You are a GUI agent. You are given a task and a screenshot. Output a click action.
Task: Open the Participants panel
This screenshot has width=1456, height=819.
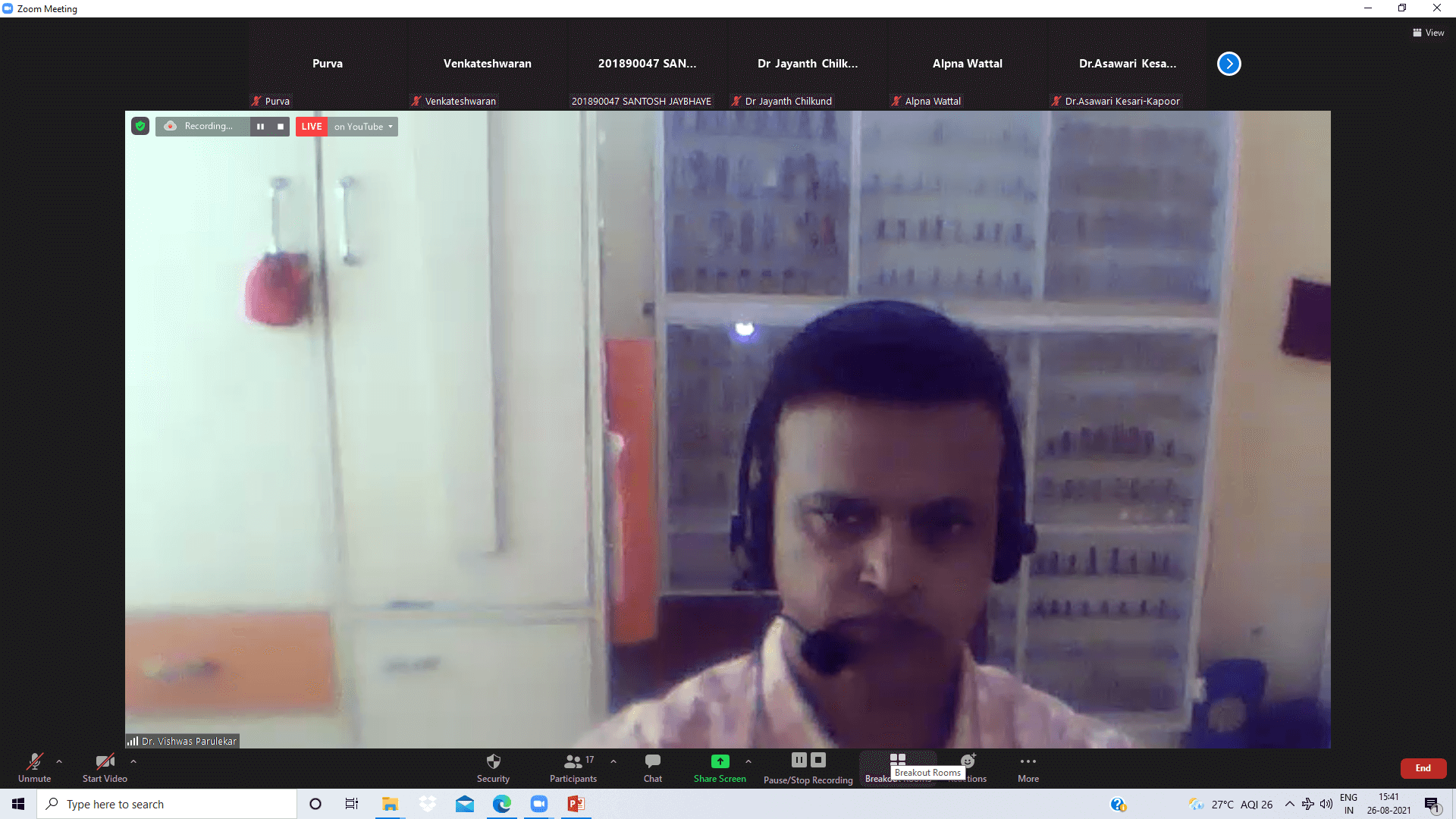coord(573,761)
